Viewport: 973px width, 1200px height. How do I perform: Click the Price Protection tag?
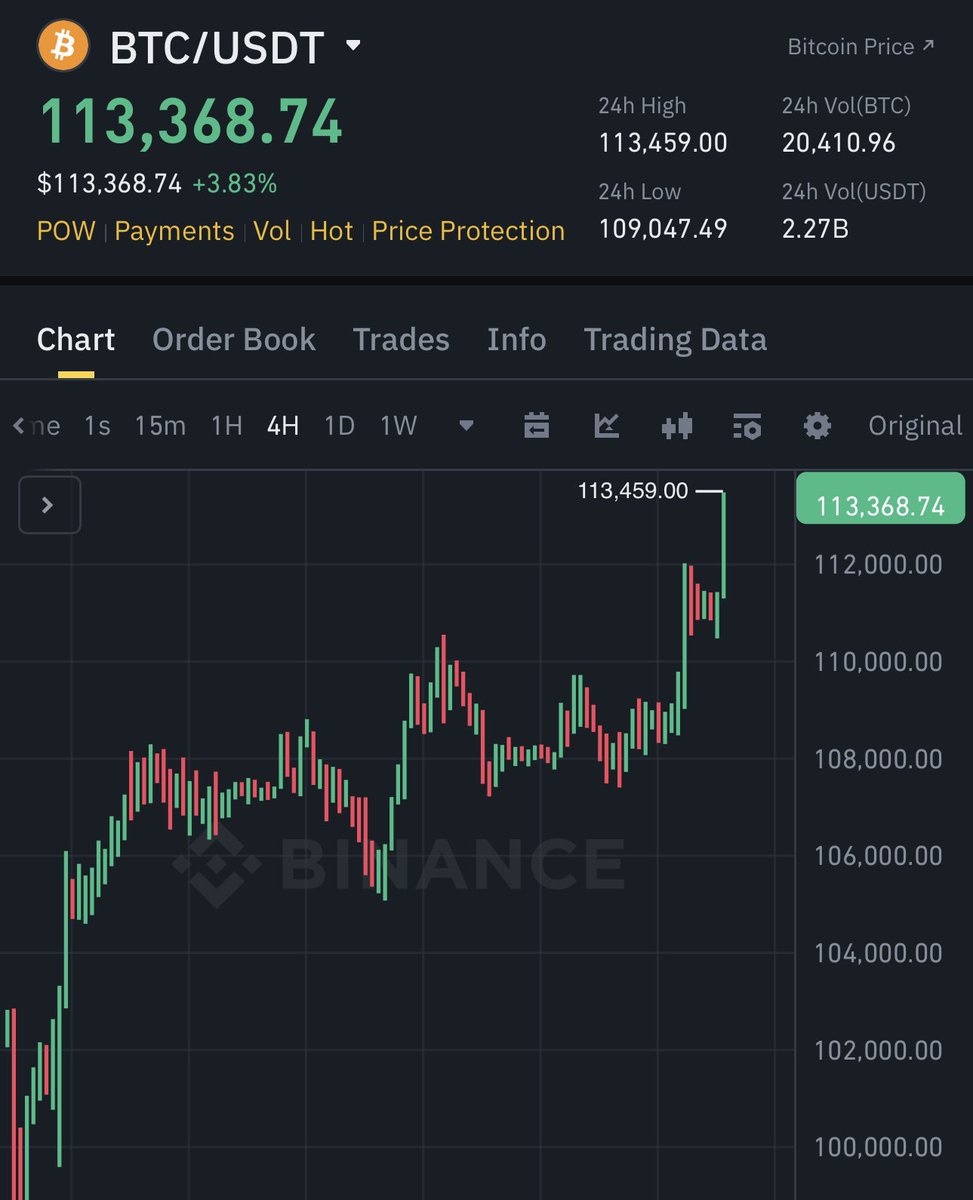click(x=468, y=231)
